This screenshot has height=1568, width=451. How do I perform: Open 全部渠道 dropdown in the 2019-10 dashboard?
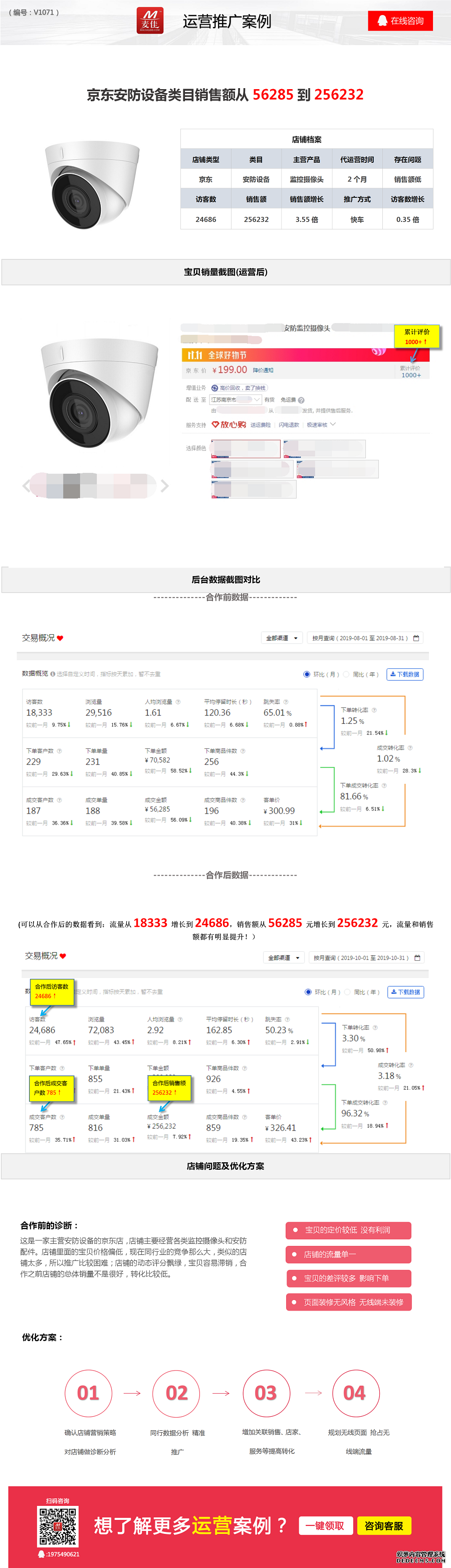[284, 957]
